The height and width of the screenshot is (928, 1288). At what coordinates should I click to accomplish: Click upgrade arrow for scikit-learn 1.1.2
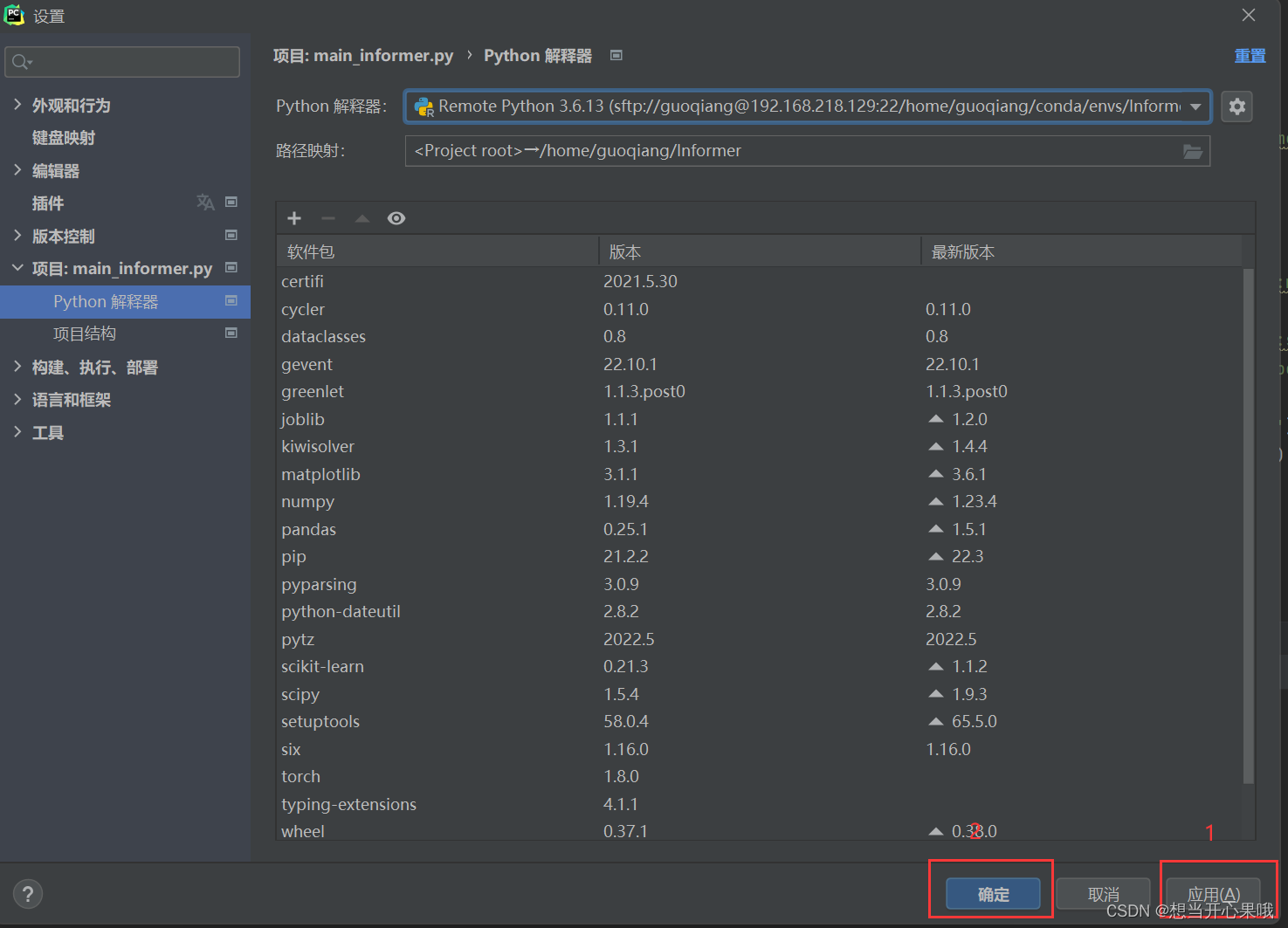[936, 666]
